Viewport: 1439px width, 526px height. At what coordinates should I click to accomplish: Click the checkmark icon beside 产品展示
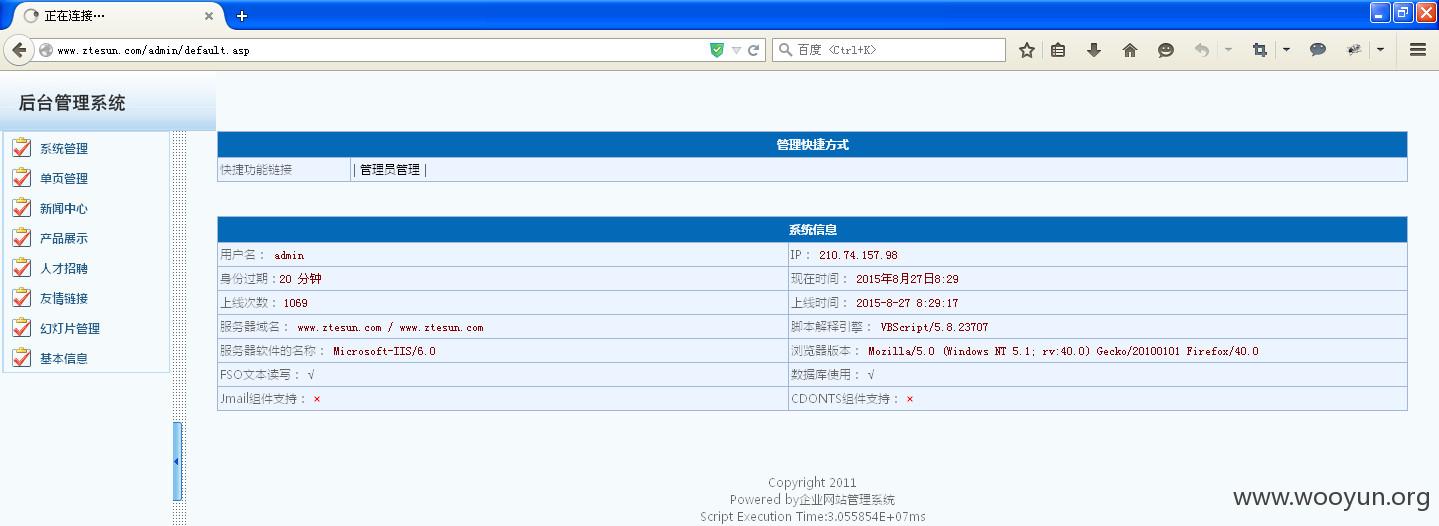pos(21,238)
